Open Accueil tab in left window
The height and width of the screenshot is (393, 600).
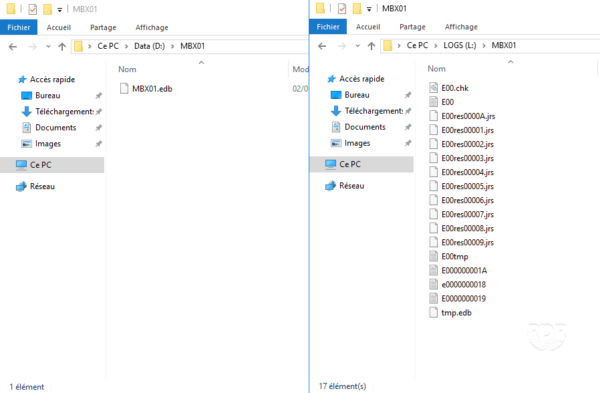59,28
